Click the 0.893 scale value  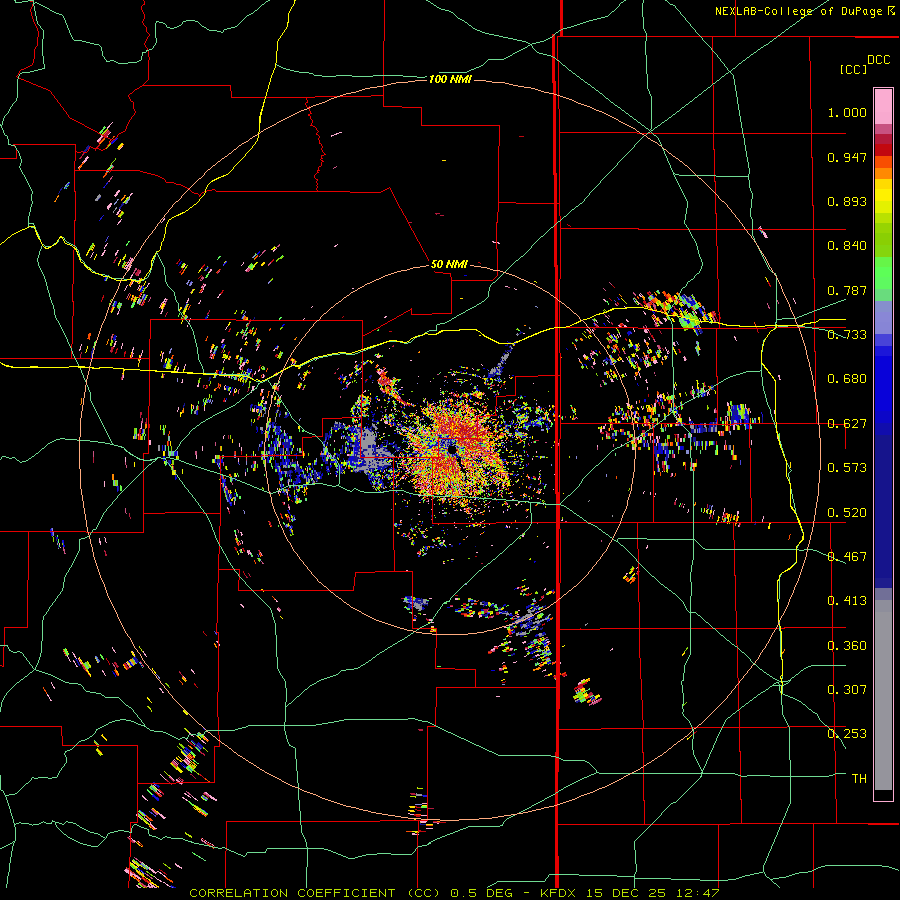pos(847,201)
